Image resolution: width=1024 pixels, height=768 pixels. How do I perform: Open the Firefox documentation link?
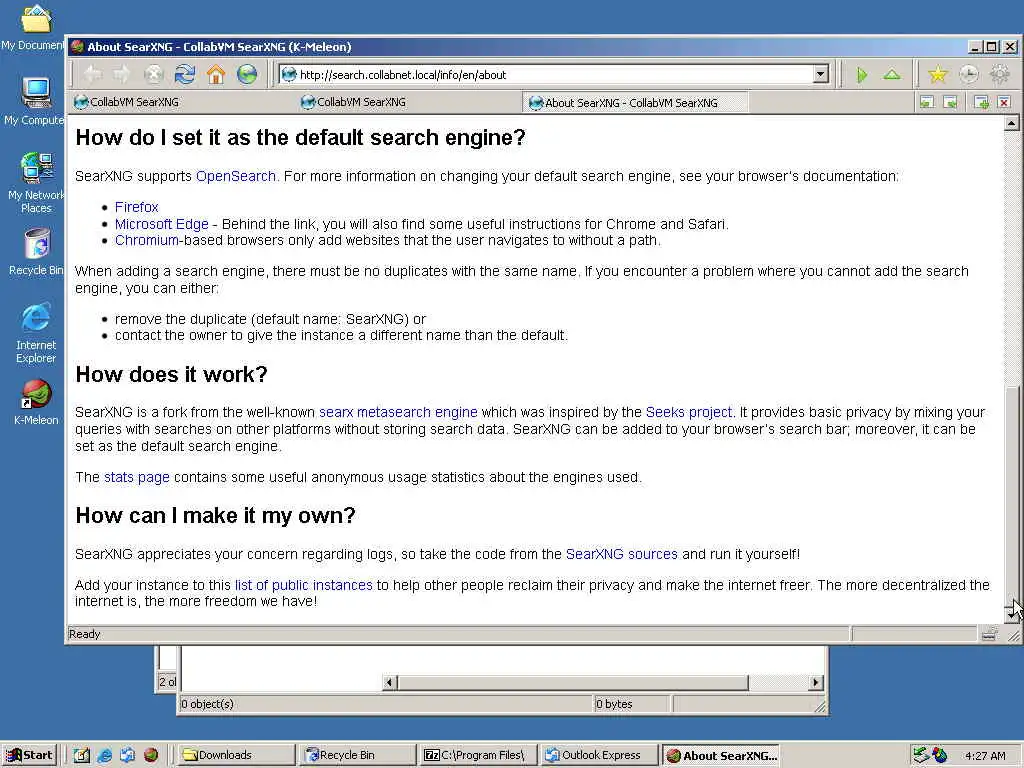[x=136, y=207]
